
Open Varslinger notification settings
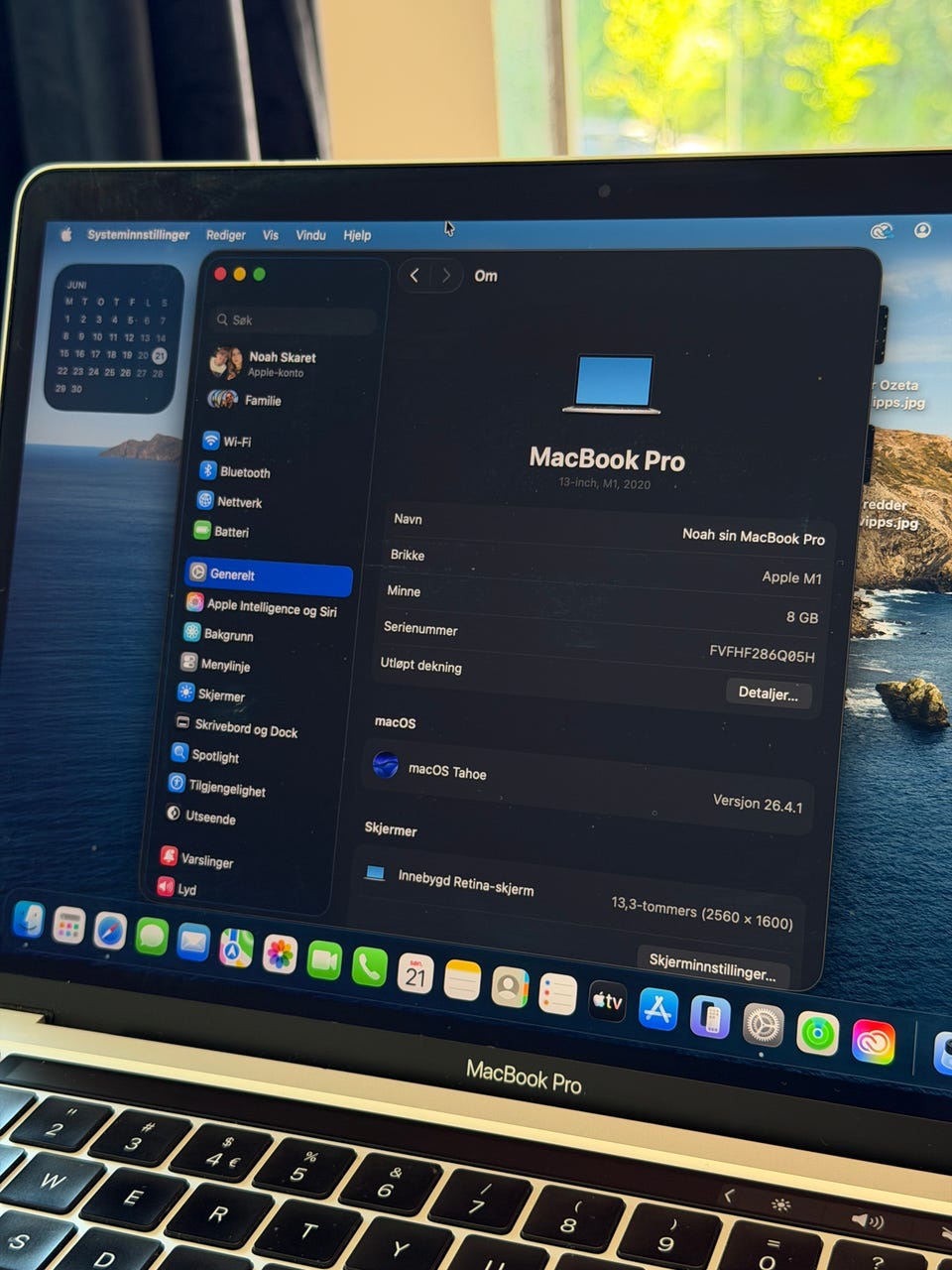pyautogui.click(x=197, y=858)
